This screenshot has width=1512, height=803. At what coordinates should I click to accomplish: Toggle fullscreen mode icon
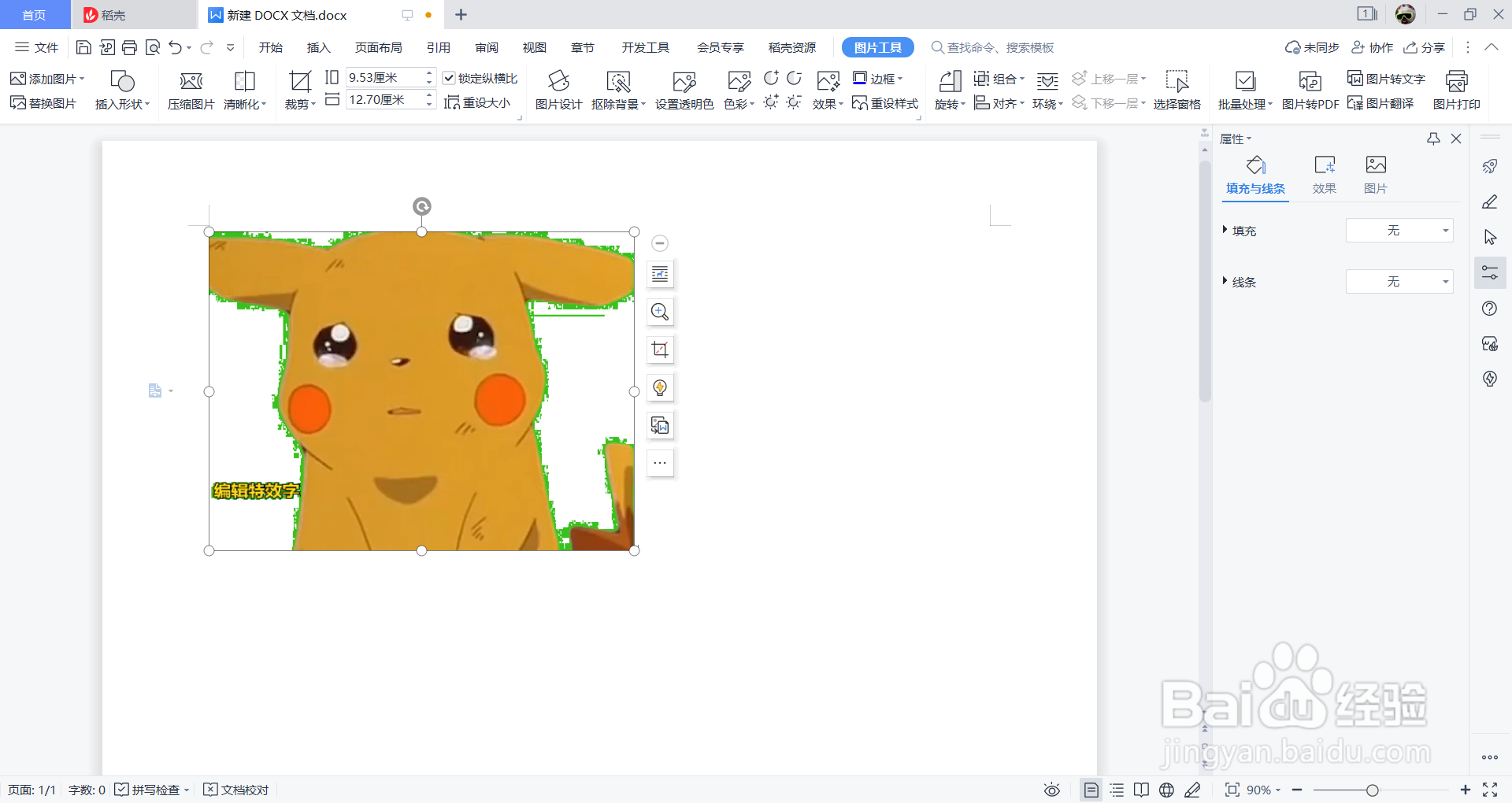[1490, 790]
